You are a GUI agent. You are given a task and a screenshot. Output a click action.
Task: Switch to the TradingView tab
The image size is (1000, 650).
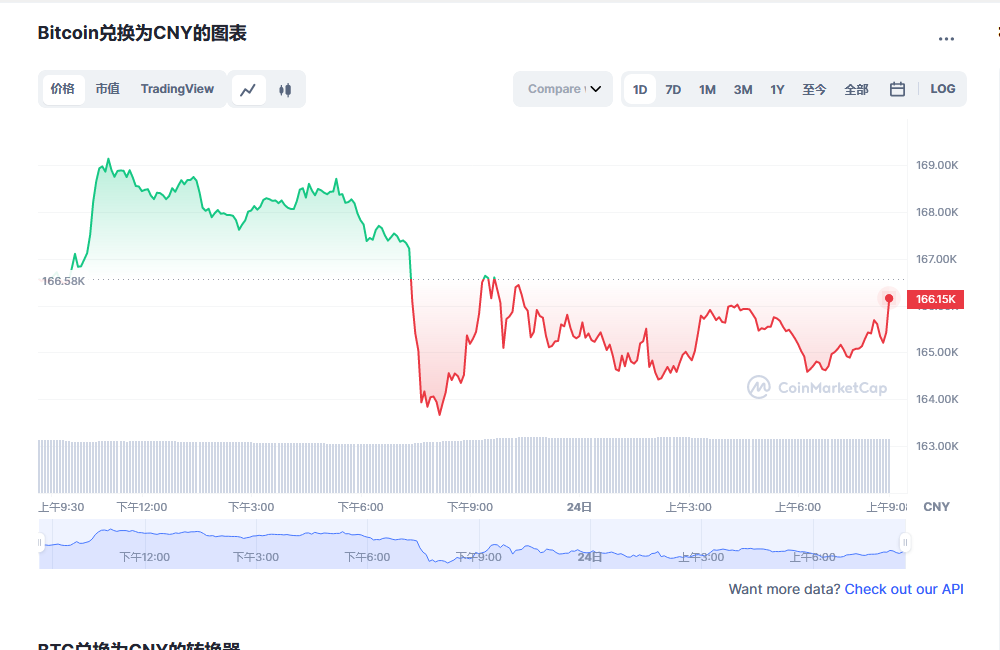click(x=177, y=89)
